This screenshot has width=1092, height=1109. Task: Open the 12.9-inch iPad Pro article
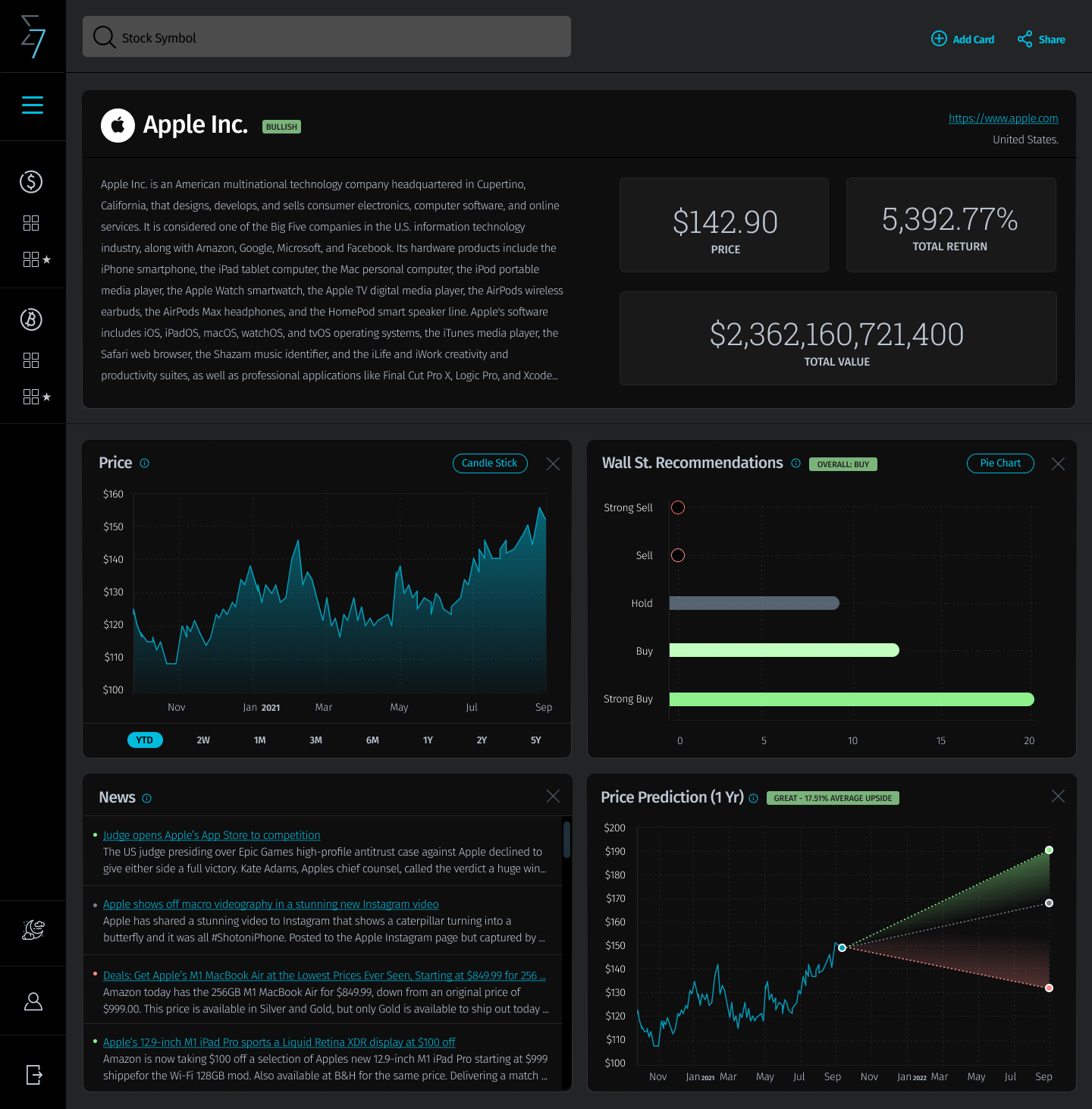279,1042
